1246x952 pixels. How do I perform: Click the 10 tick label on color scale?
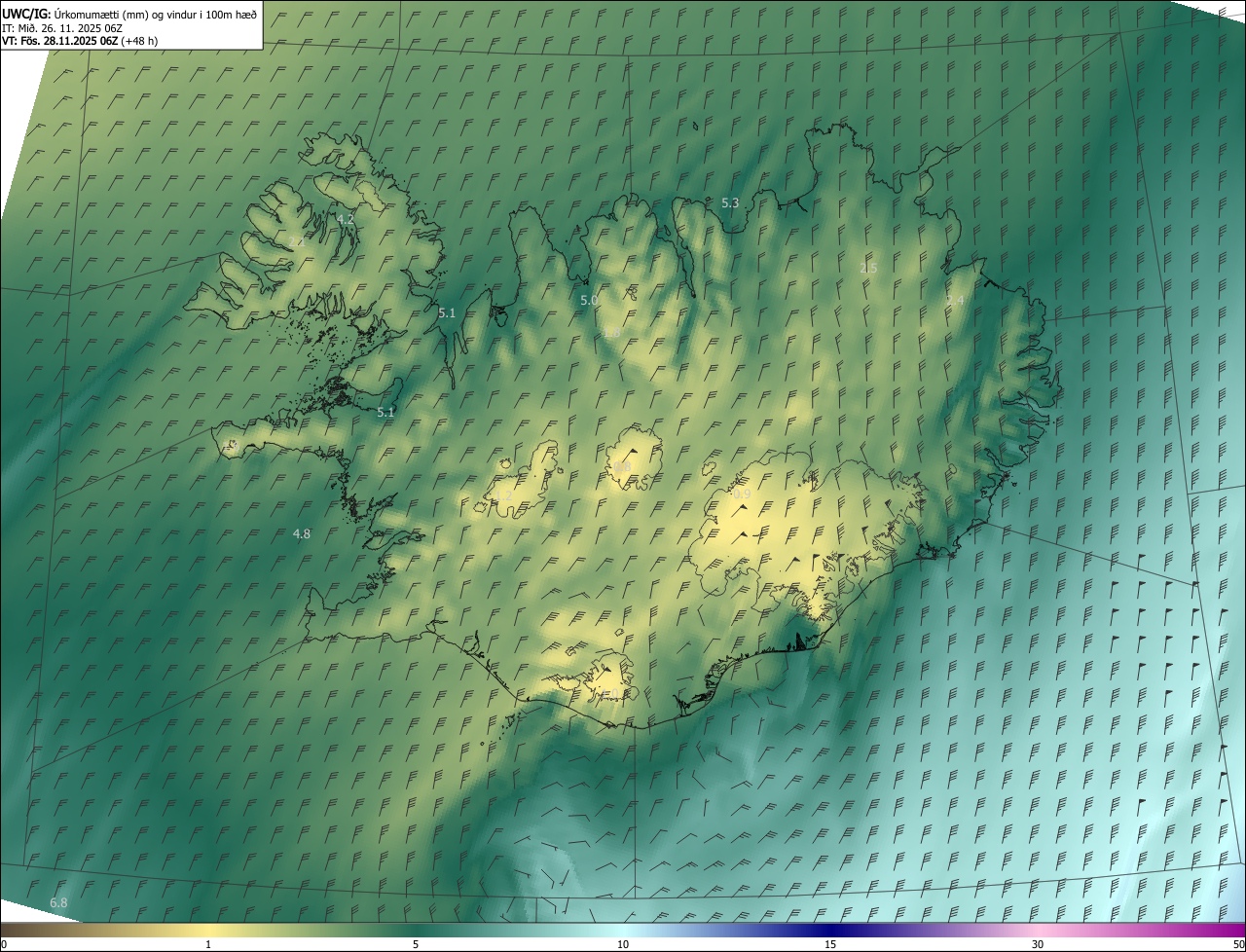623,944
